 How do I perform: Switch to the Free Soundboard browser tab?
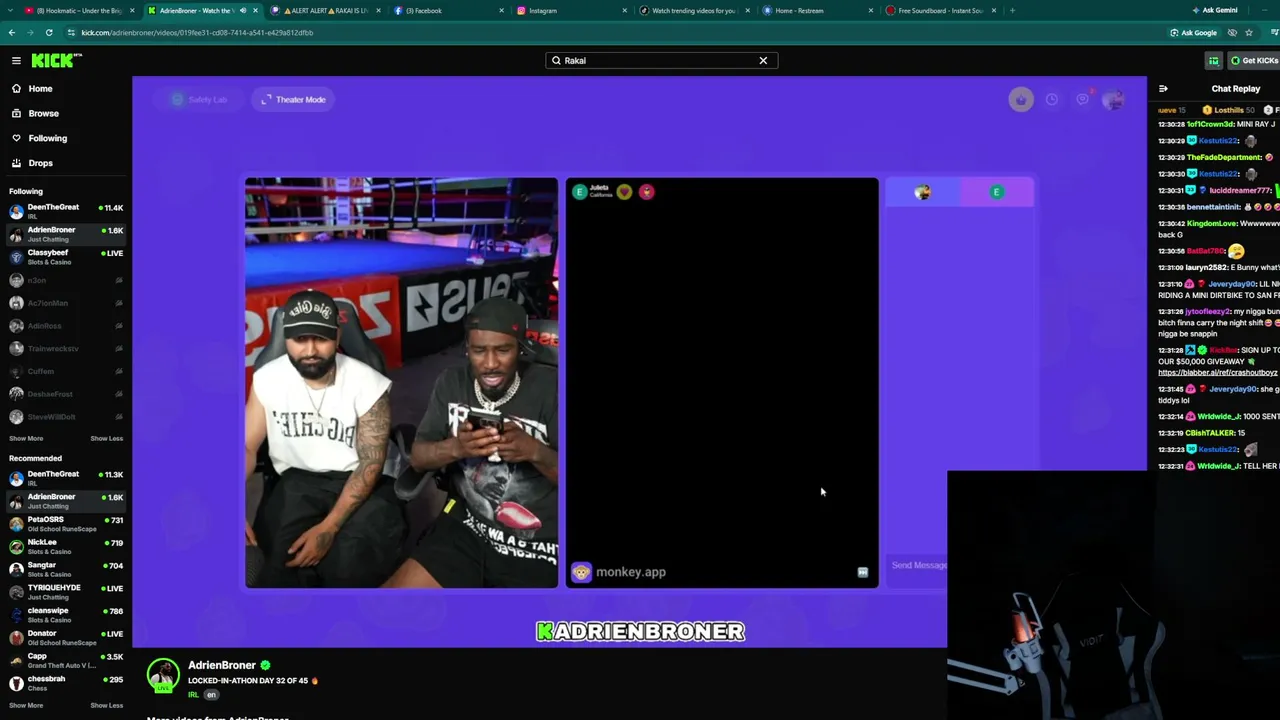pyautogui.click(x=940, y=10)
